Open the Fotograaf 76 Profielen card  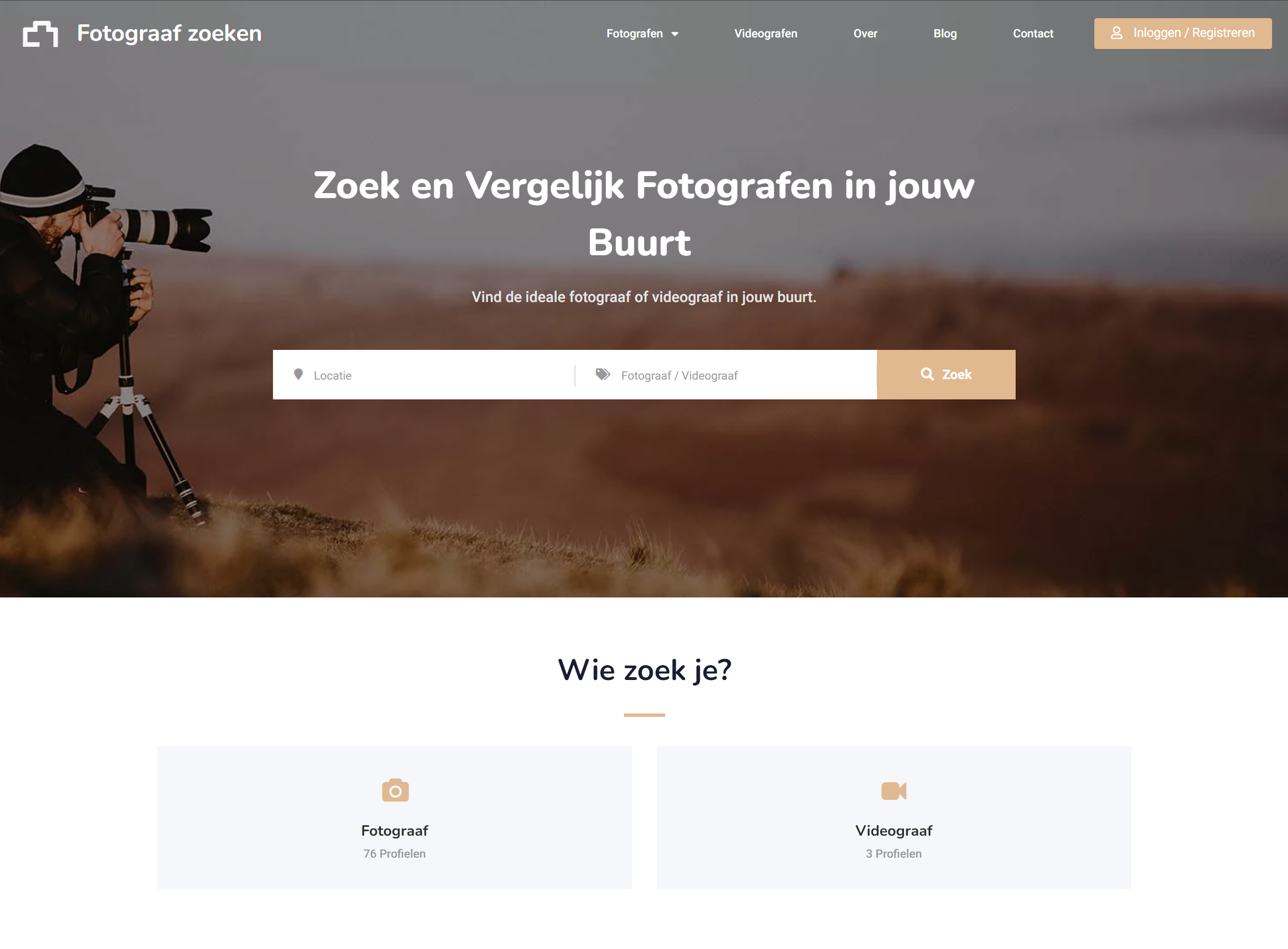tap(394, 818)
